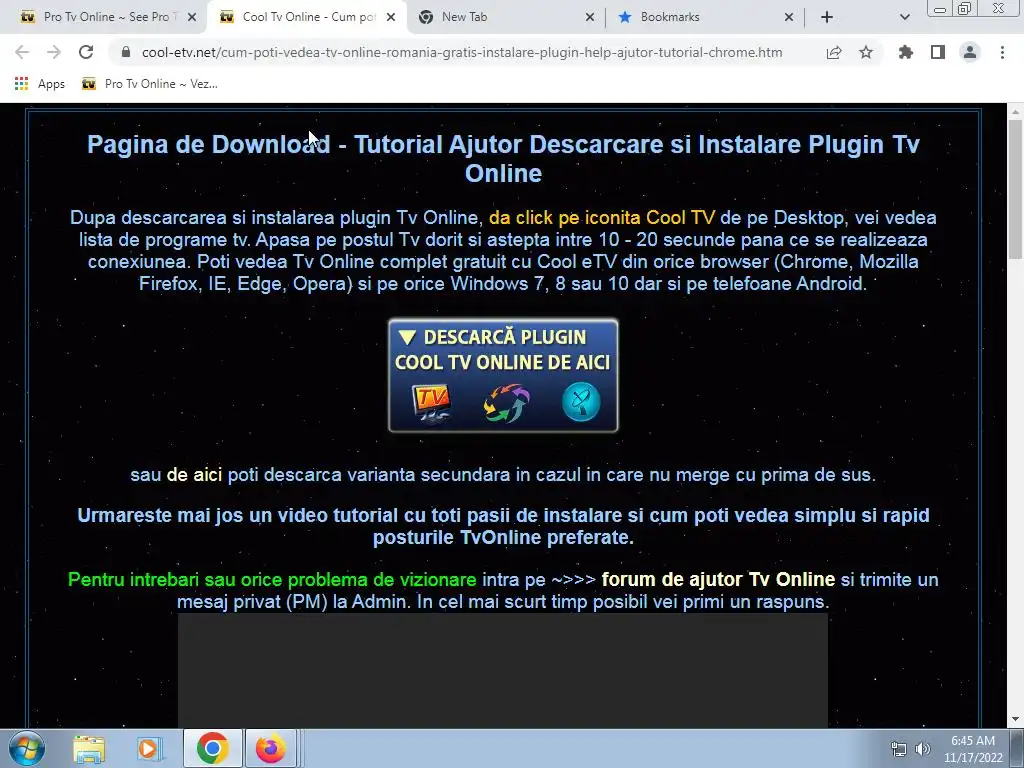This screenshot has width=1024, height=768.
Task: Open the volume control speaker icon
Action: pos(923,749)
